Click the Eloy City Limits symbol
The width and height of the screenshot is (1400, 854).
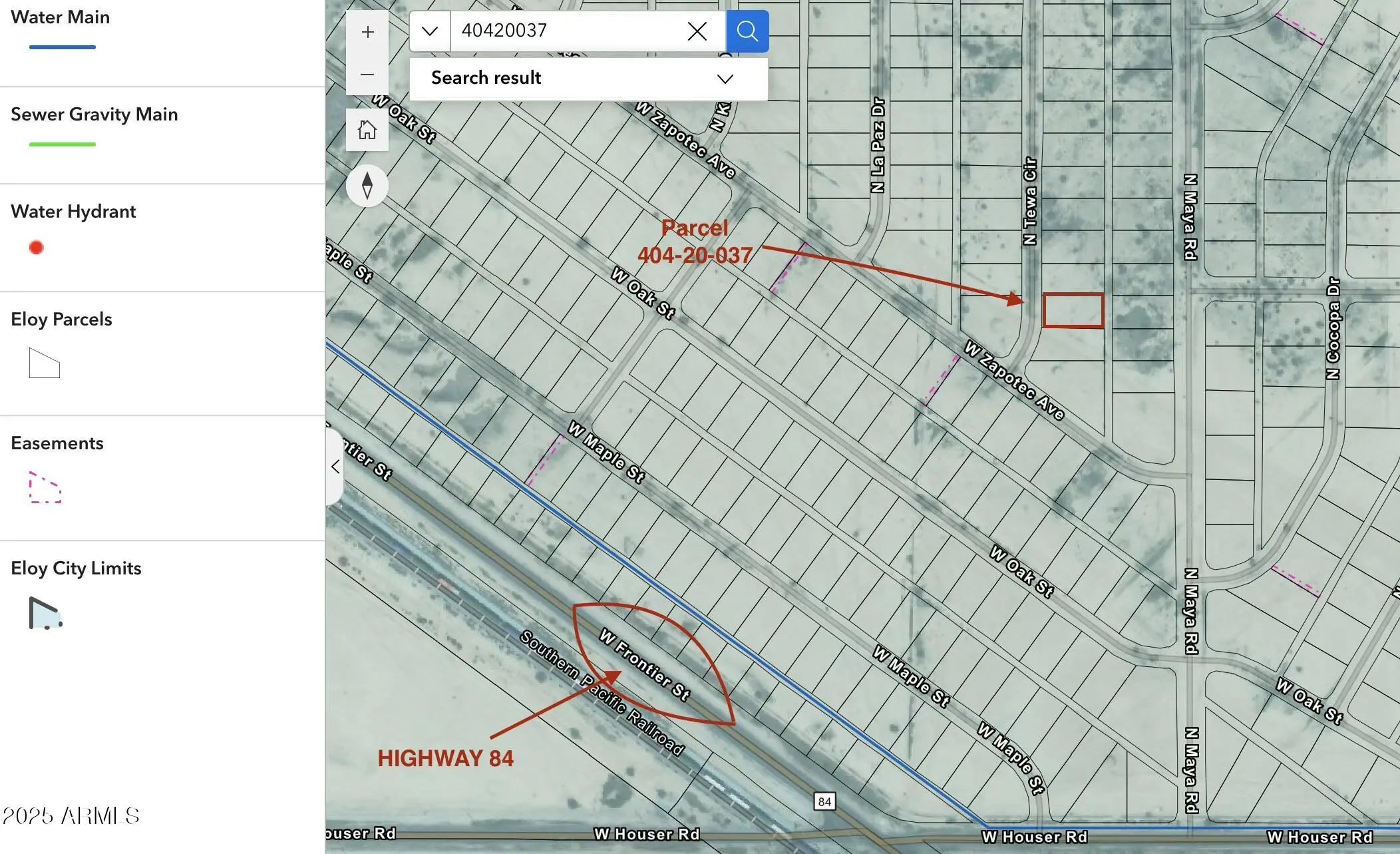click(45, 613)
